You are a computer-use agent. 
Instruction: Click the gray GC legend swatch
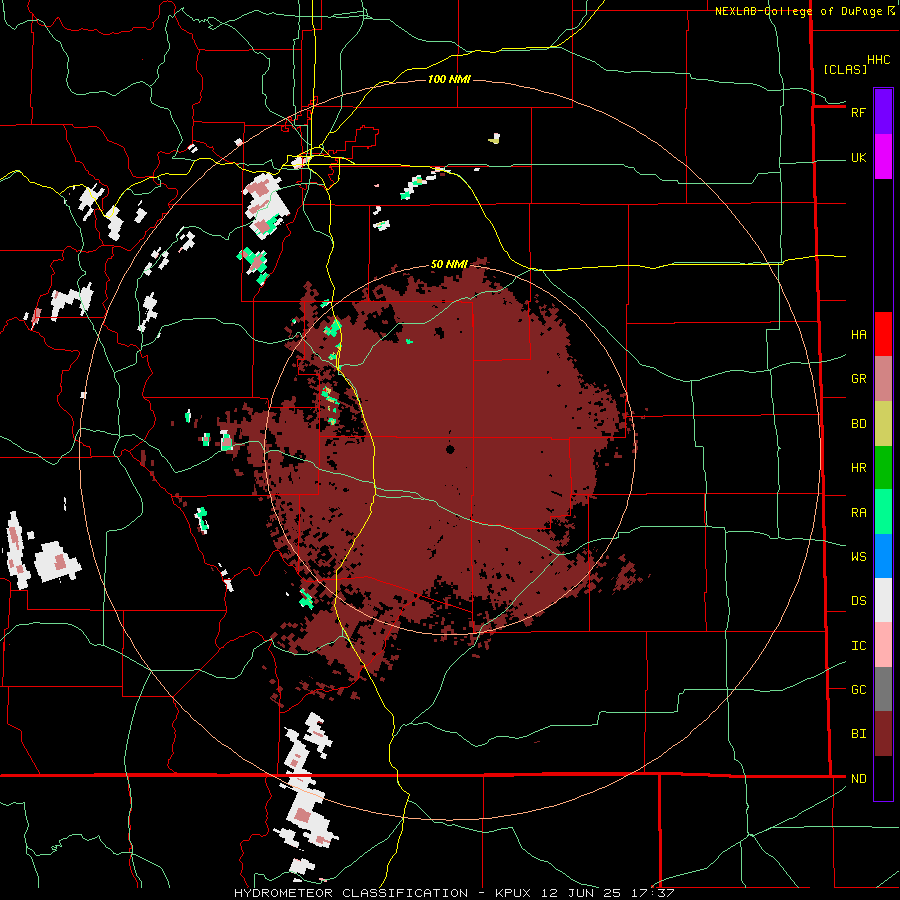tap(883, 689)
